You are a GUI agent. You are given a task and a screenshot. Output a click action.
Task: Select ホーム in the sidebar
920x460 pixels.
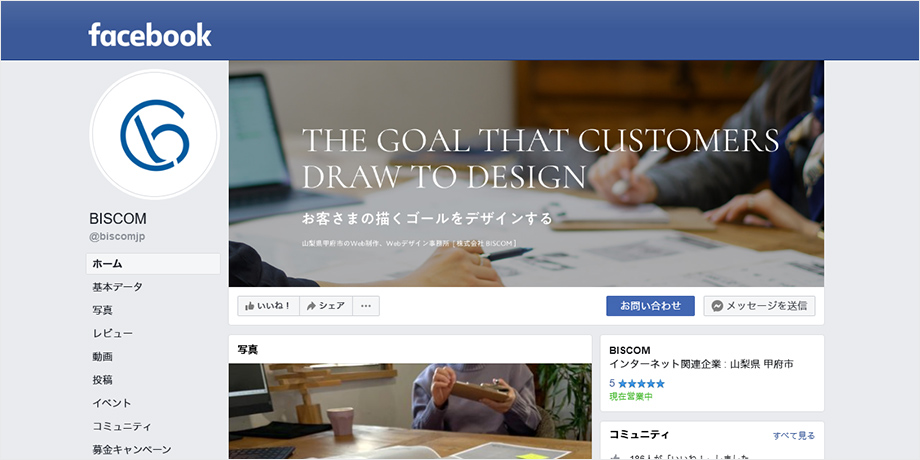click(x=153, y=264)
